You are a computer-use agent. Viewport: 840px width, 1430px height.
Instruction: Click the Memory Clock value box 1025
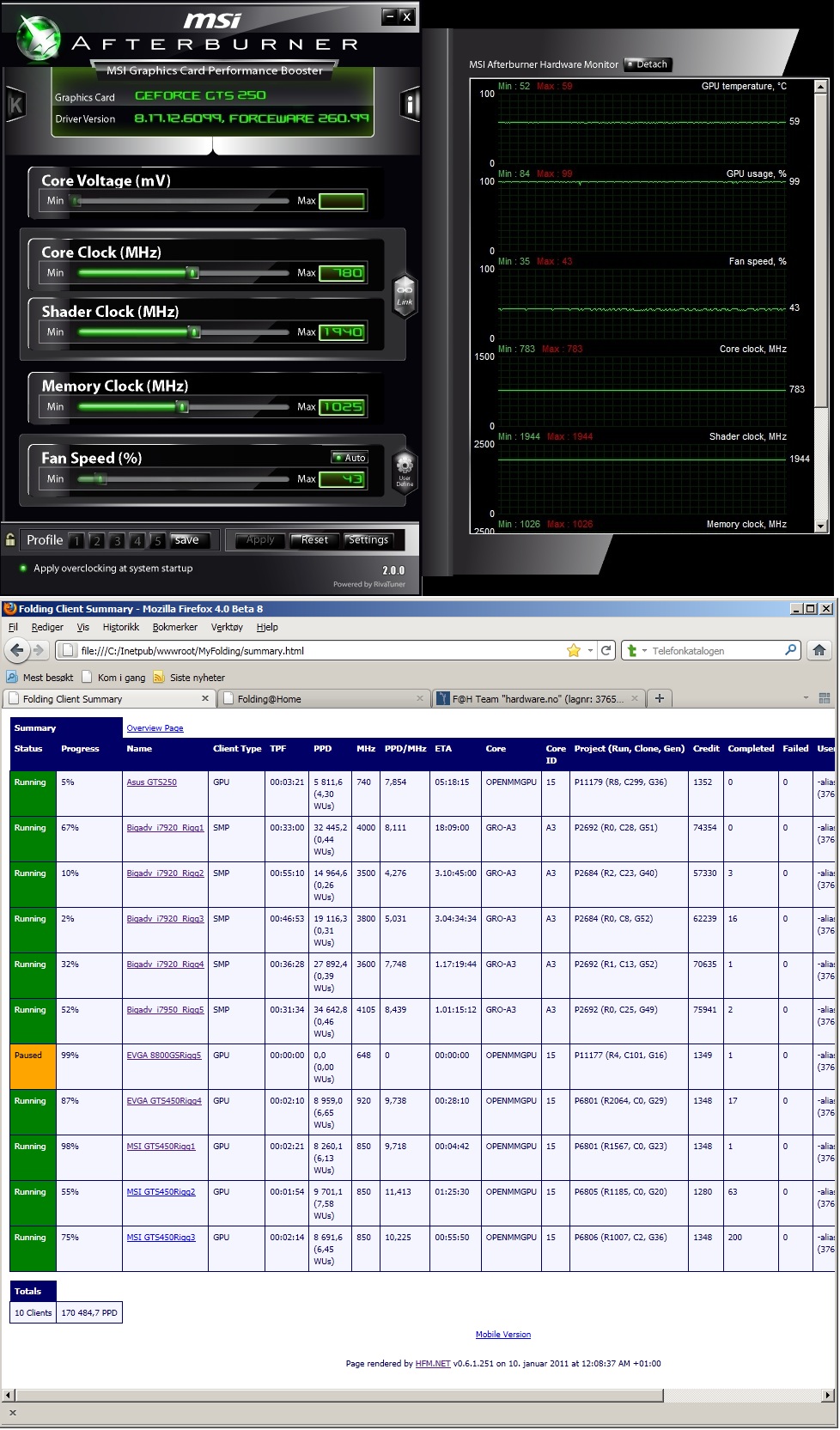[x=342, y=407]
